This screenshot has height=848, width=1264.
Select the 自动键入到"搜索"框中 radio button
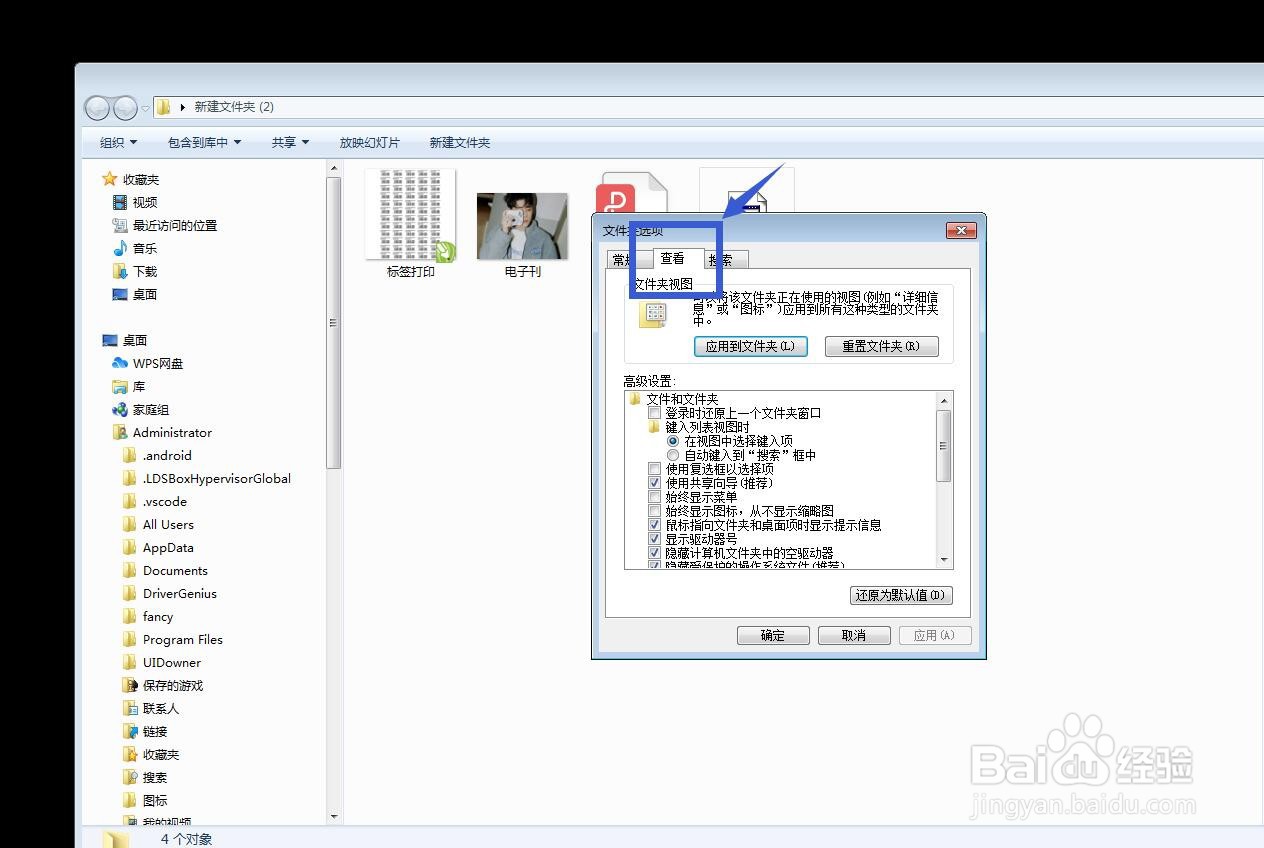(x=674, y=454)
